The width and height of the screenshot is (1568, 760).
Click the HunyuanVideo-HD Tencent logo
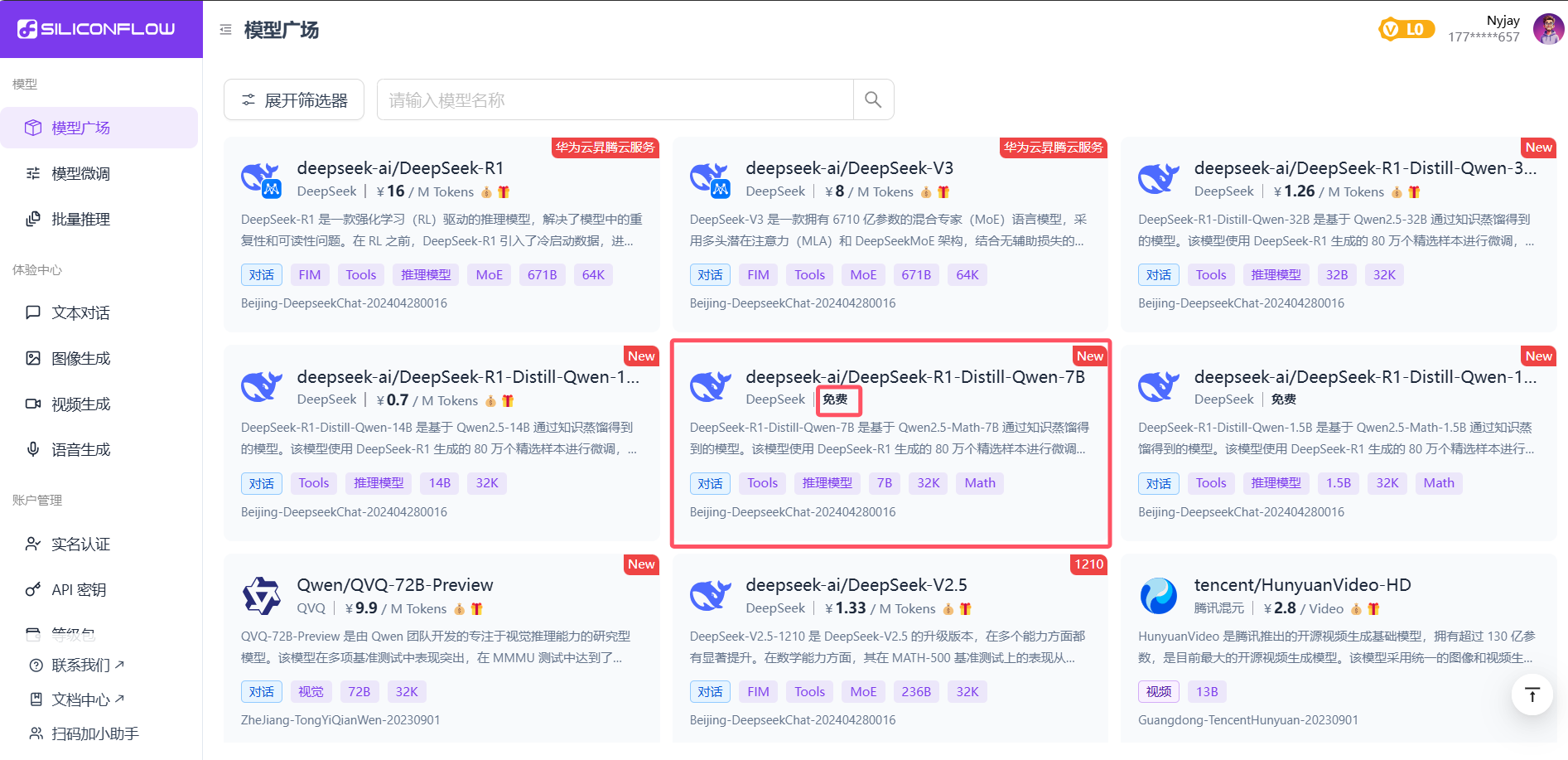tap(1159, 596)
